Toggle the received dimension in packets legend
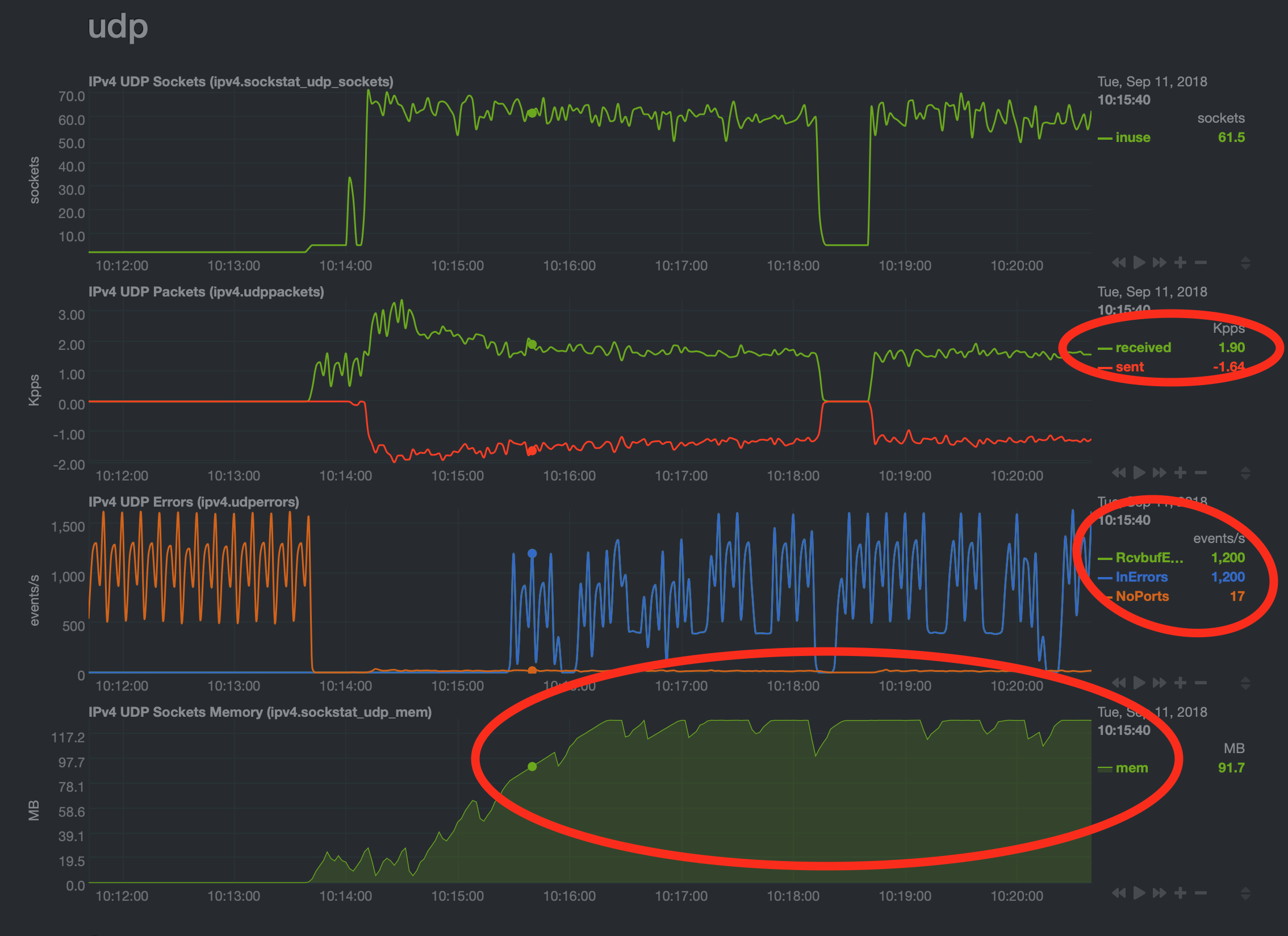 click(x=1143, y=348)
